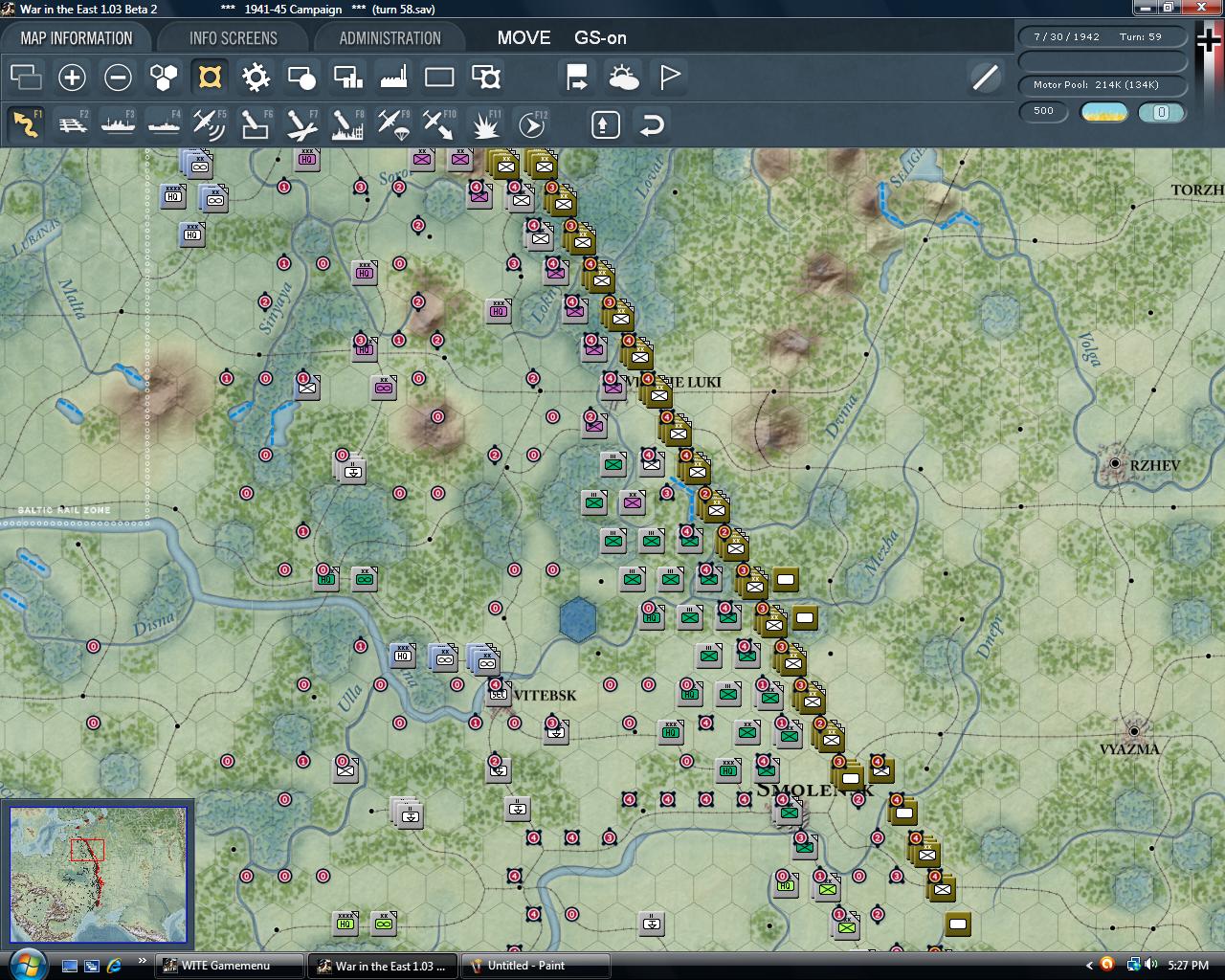Select F2 rail movement mode icon
1225x980 pixels.
(72, 124)
